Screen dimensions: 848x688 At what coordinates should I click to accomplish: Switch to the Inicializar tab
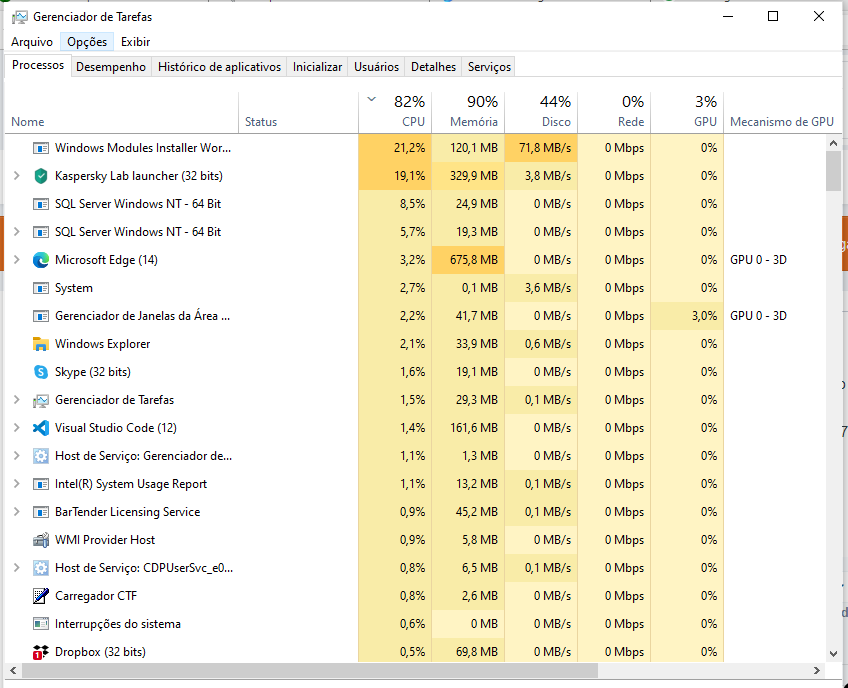pos(317,67)
